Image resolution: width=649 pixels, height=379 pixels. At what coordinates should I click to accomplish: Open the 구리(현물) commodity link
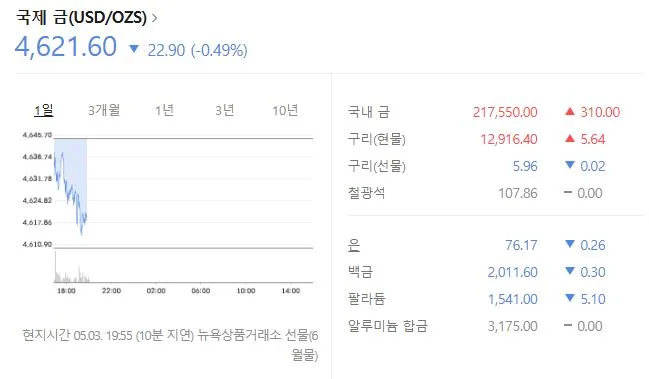coord(377,139)
